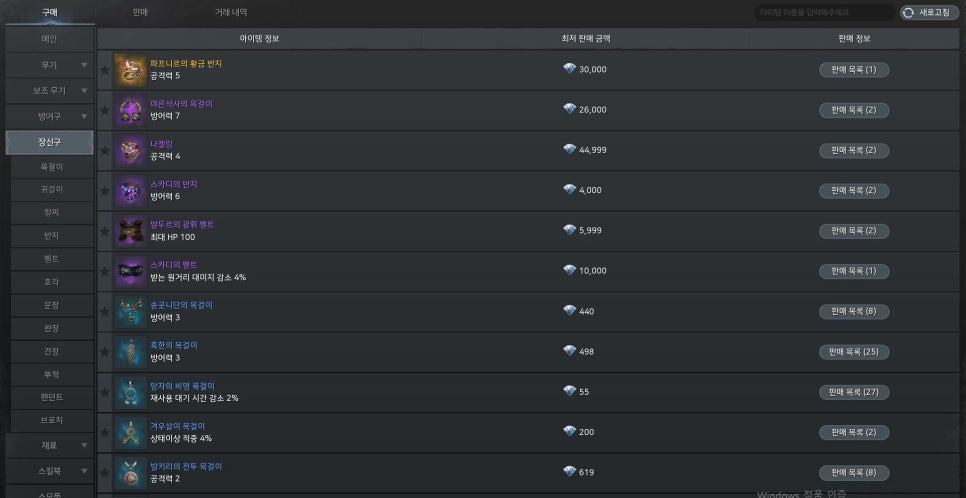Toggle favorite star for 혹한의 목걸이
Image resolution: width=966 pixels, height=498 pixels.
pos(105,353)
